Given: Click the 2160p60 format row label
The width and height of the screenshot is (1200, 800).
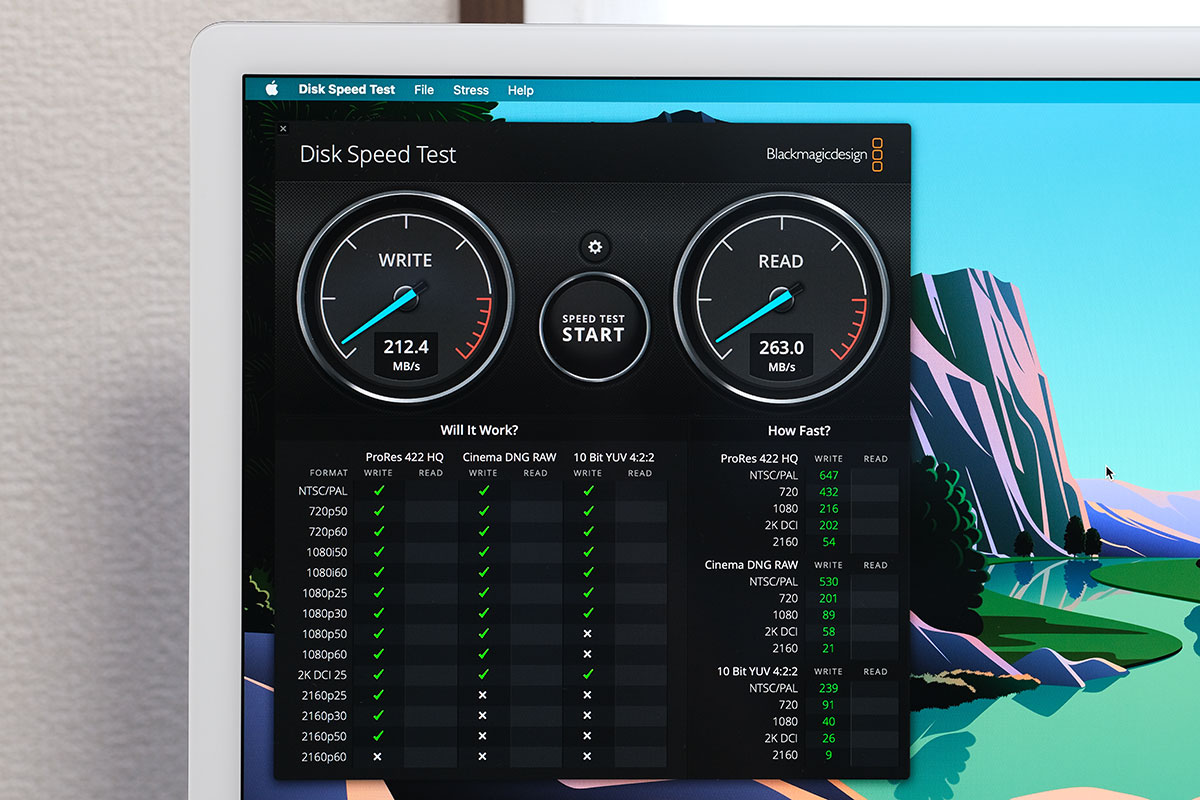Looking at the screenshot, I should pos(326,756).
